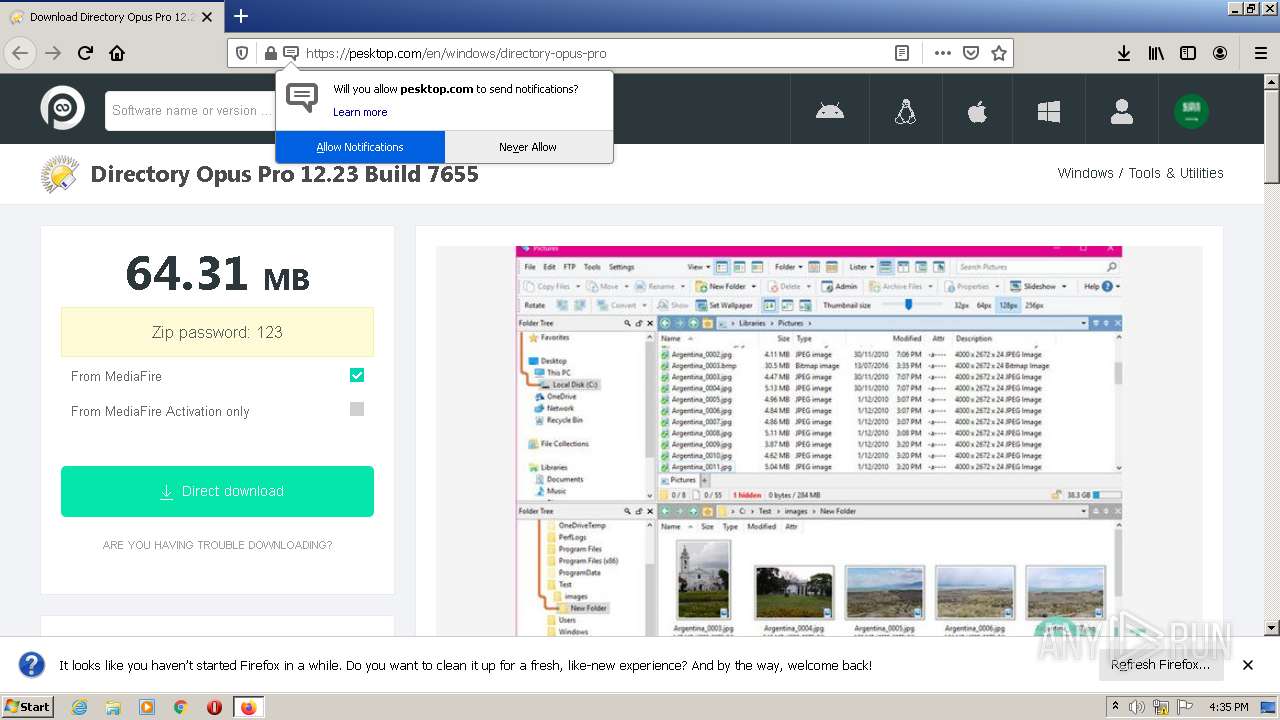Toggle the From MediaFire checkbox

point(357,375)
